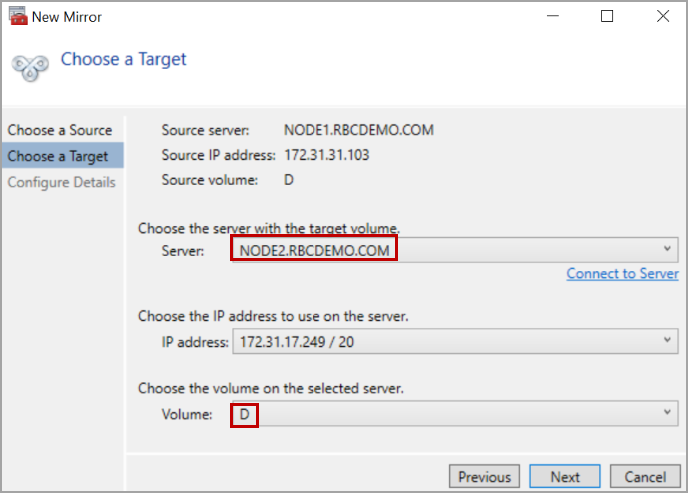Click the Previous button
Viewport: 688px width, 493px height.
pyautogui.click(x=485, y=477)
